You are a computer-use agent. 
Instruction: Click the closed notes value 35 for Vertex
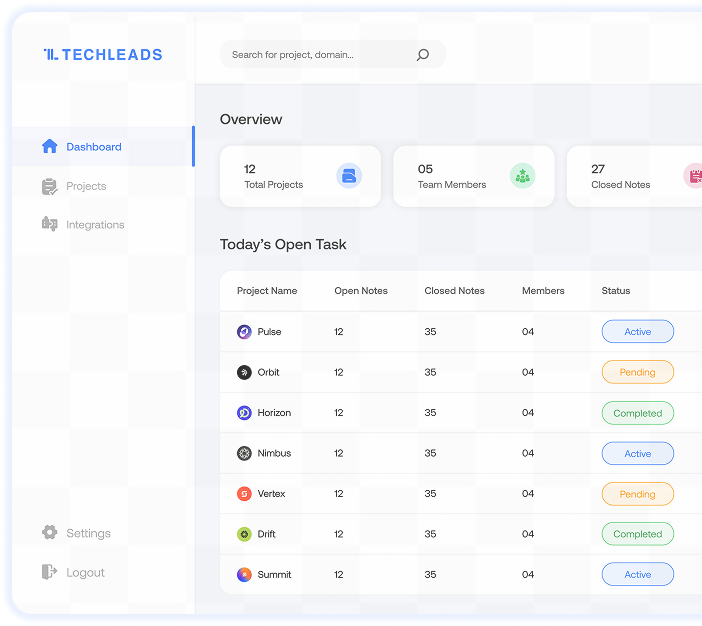coord(430,493)
